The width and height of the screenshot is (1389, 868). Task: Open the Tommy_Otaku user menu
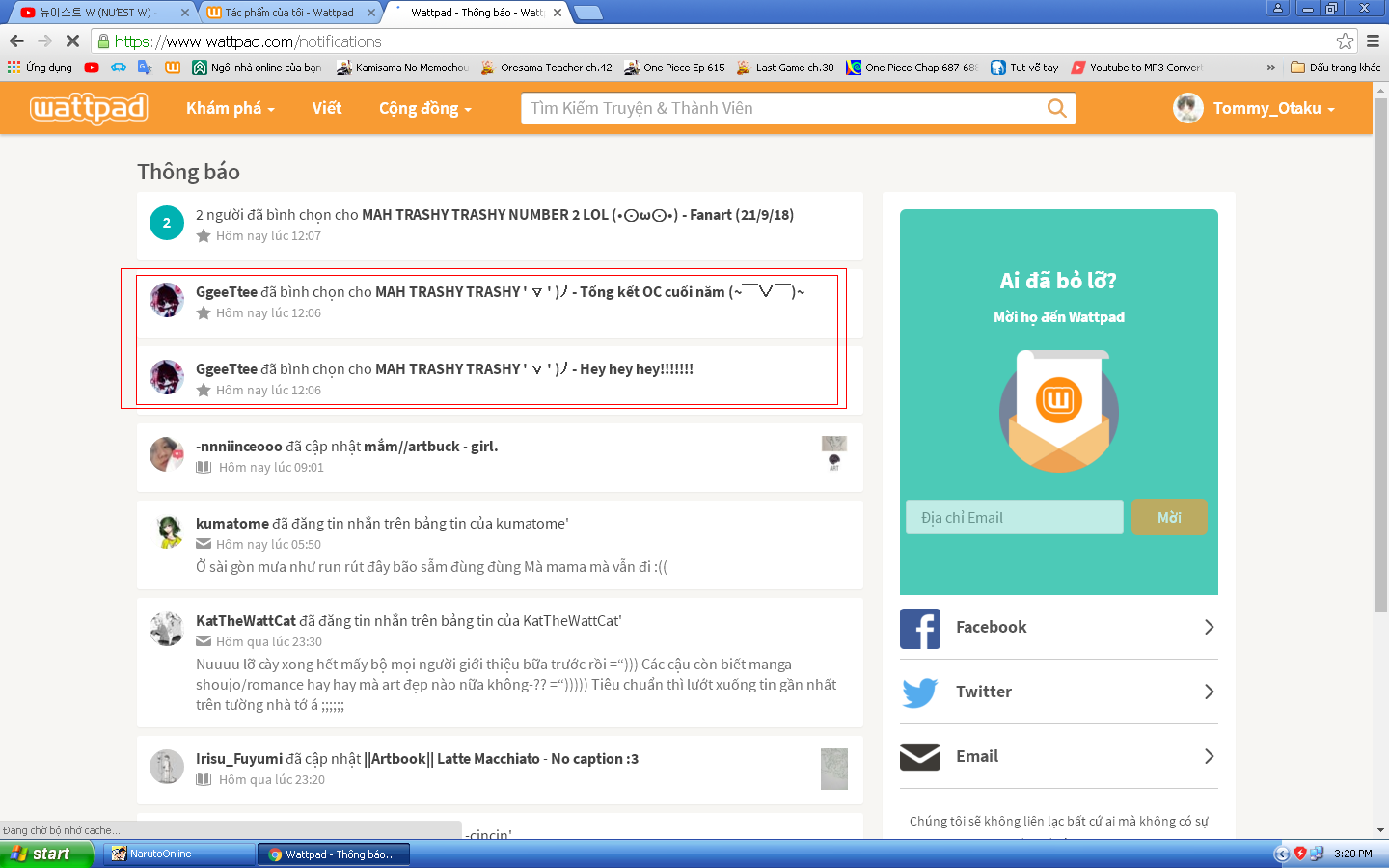tap(1254, 108)
